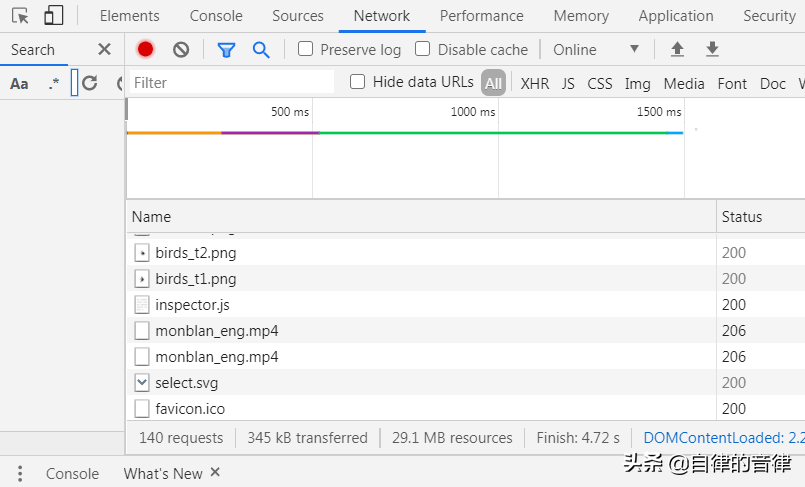Filter requests by XHR type

click(x=535, y=84)
